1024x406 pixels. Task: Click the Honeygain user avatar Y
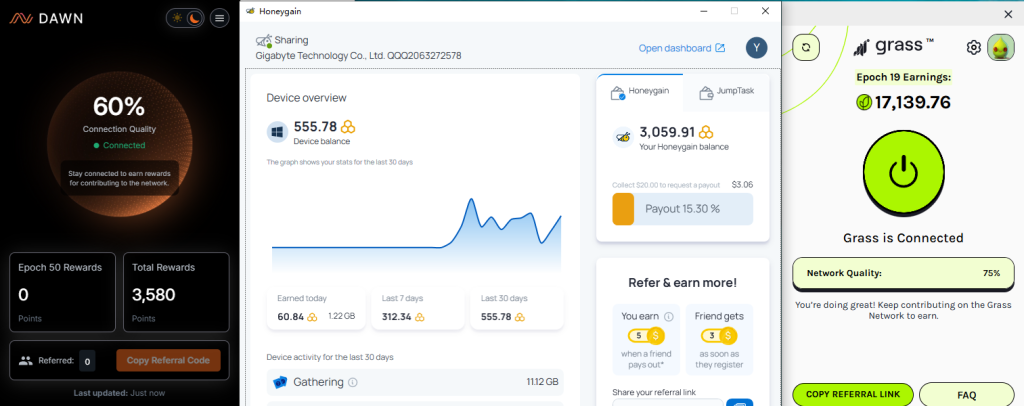(x=757, y=48)
